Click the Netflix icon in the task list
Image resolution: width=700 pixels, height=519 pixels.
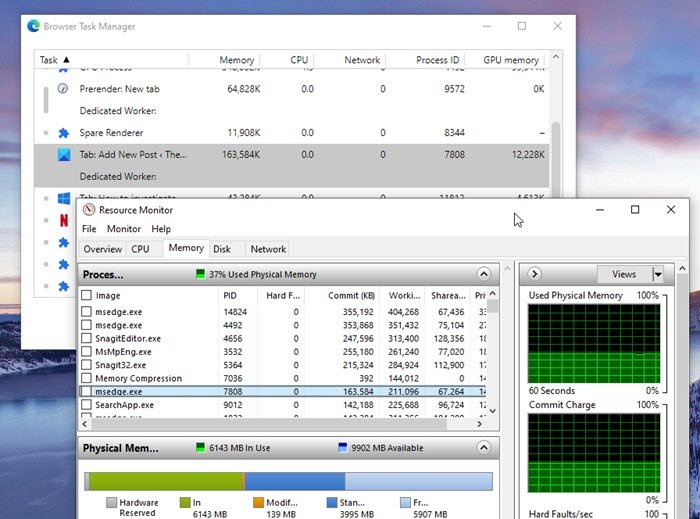coord(63,220)
